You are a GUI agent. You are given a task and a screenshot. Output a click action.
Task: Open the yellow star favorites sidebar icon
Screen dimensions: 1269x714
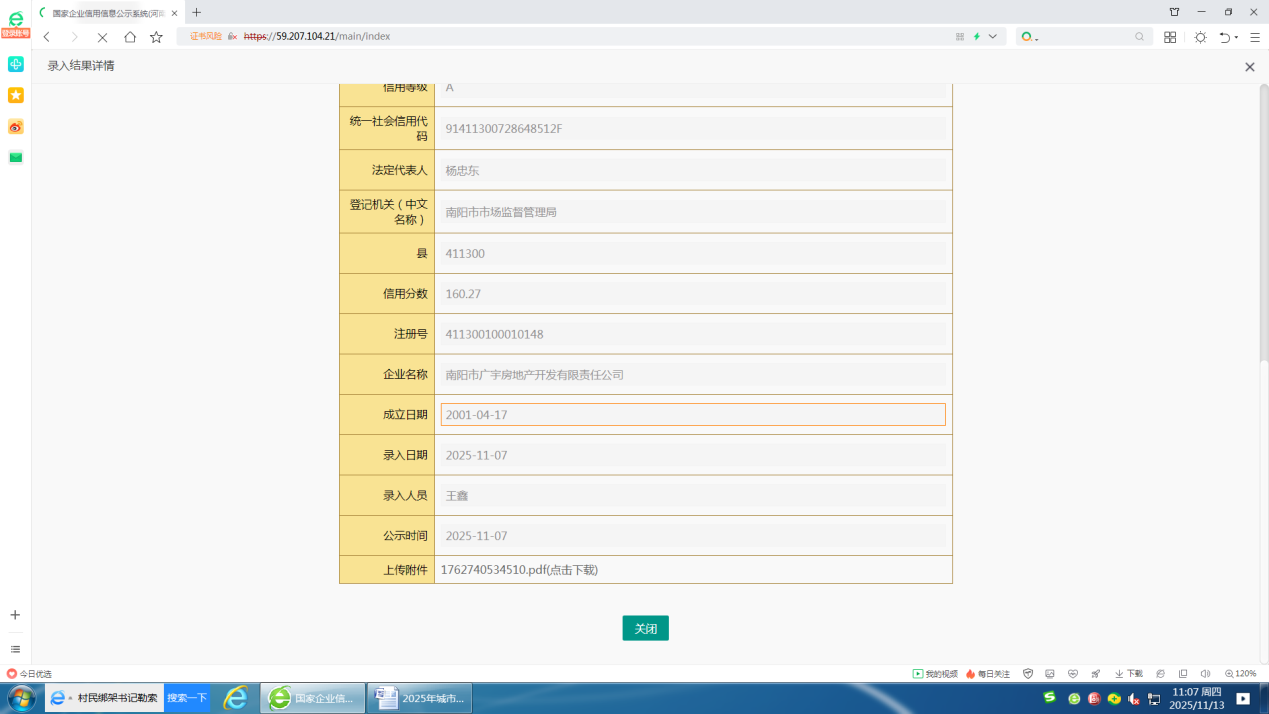[x=15, y=95]
